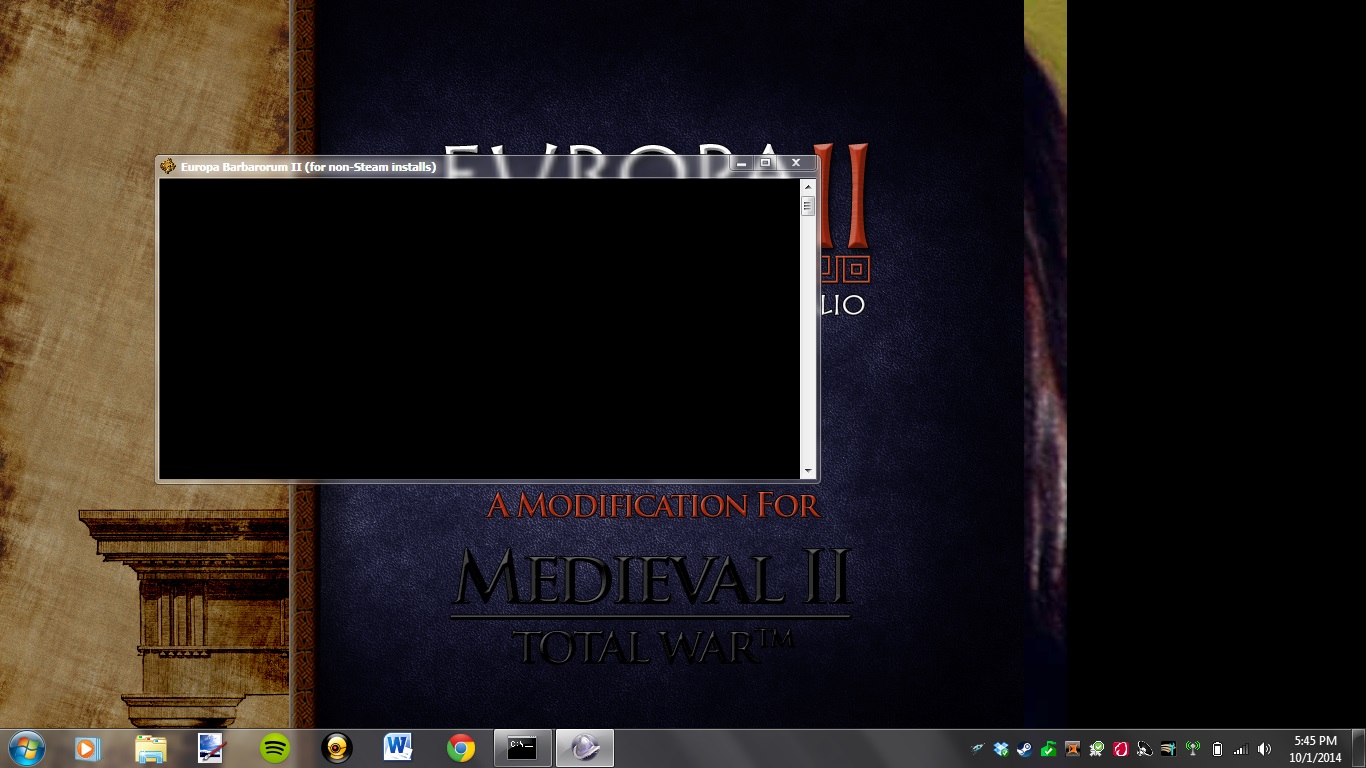
Task: Click the console vertical scrollbar thumb
Action: (x=808, y=205)
